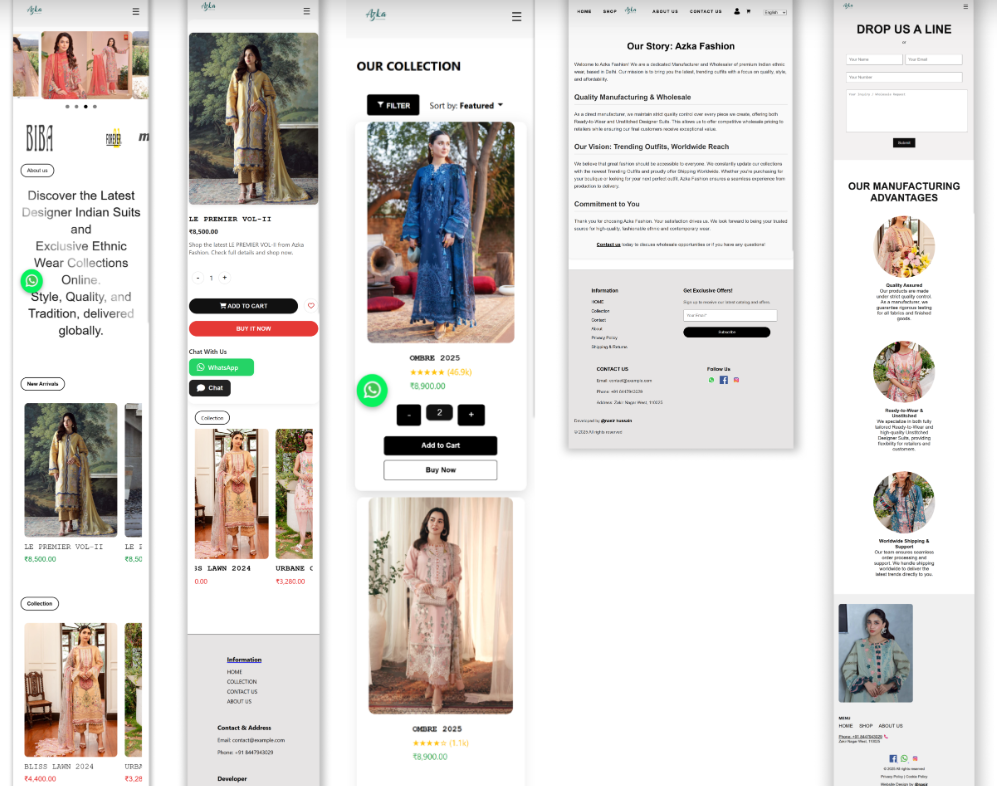997x786 pixels.
Task: Increase Ombre 2025 quantity with plus button
Action: point(471,414)
